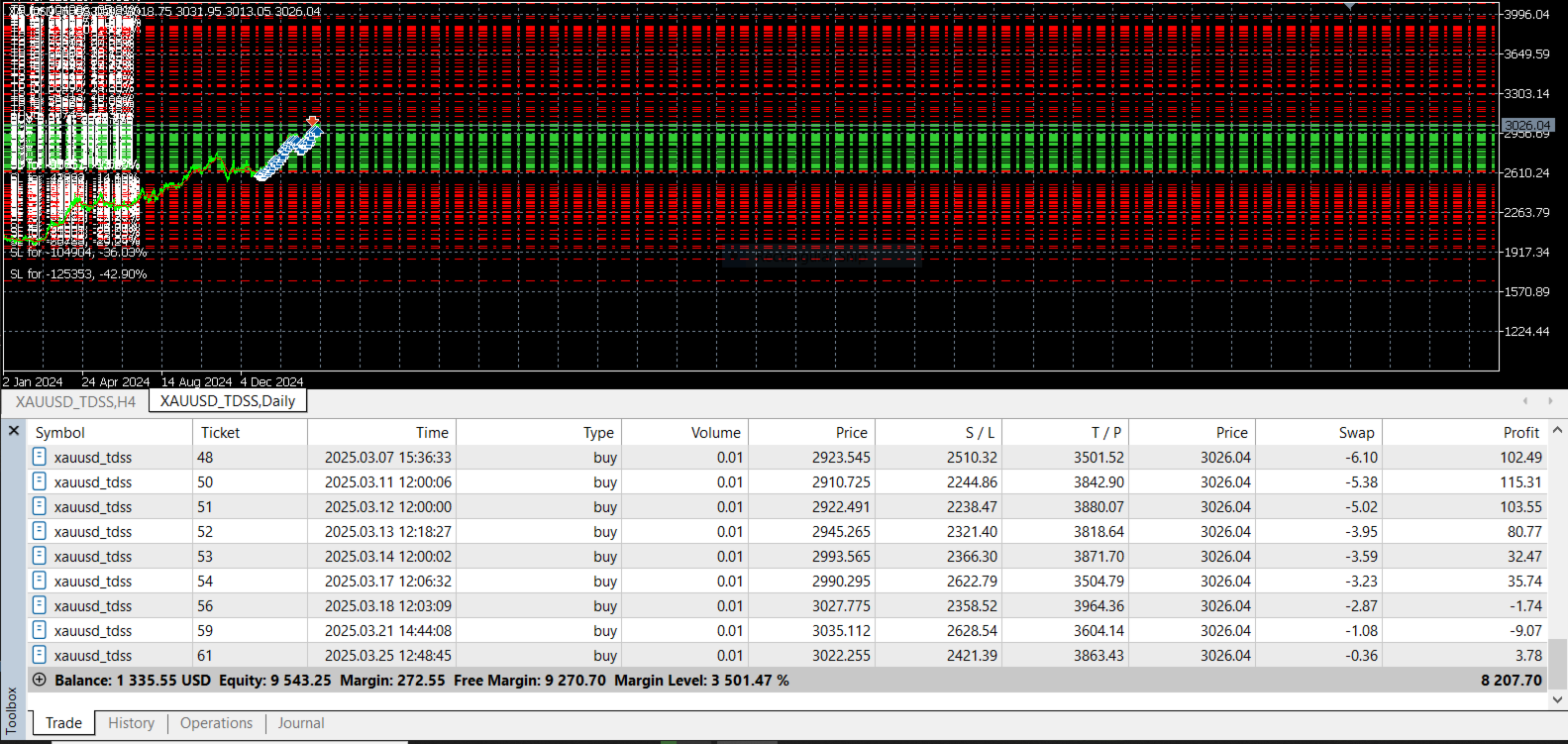Click the vertical Toolbox label
The image size is (1568, 744).
coord(12,709)
